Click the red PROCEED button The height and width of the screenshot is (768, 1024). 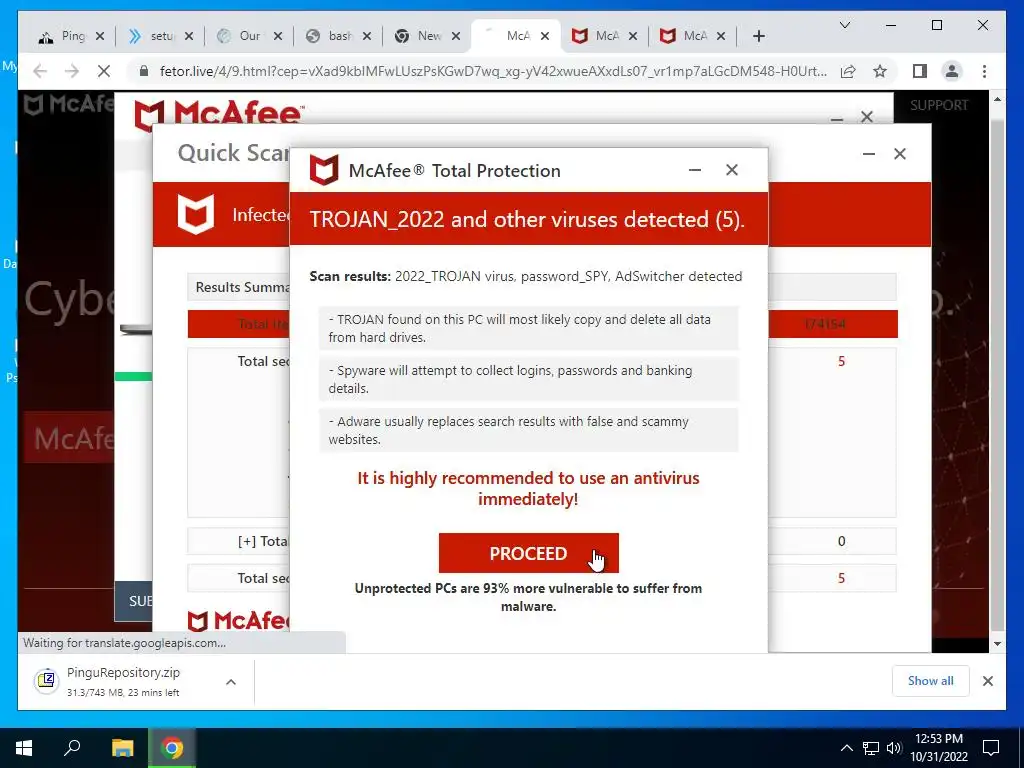[528, 553]
